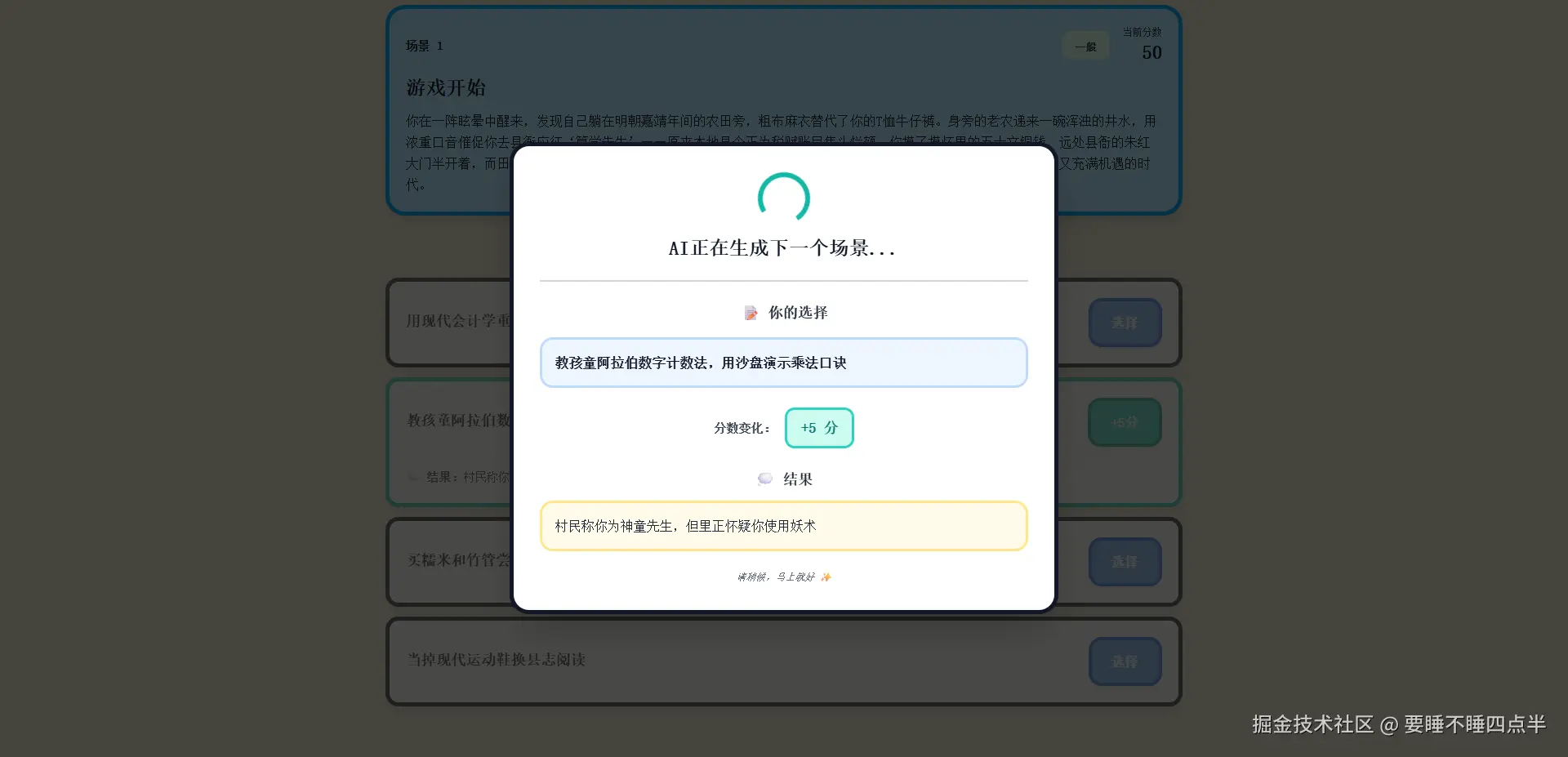Click the +5分 button on the 教孩童阿拉伯数 card

pyautogui.click(x=1125, y=422)
